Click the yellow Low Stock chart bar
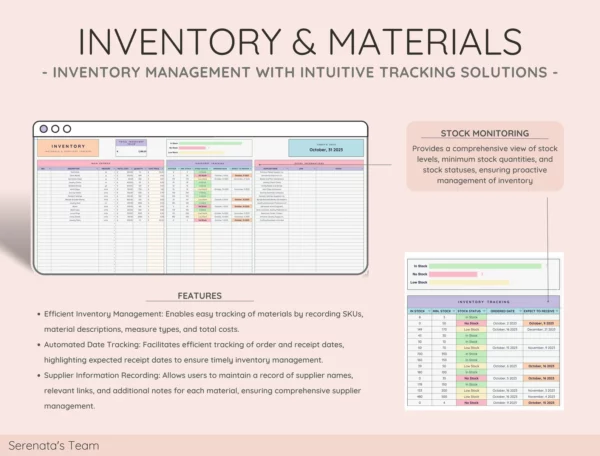The image size is (600, 456). pyautogui.click(x=469, y=282)
